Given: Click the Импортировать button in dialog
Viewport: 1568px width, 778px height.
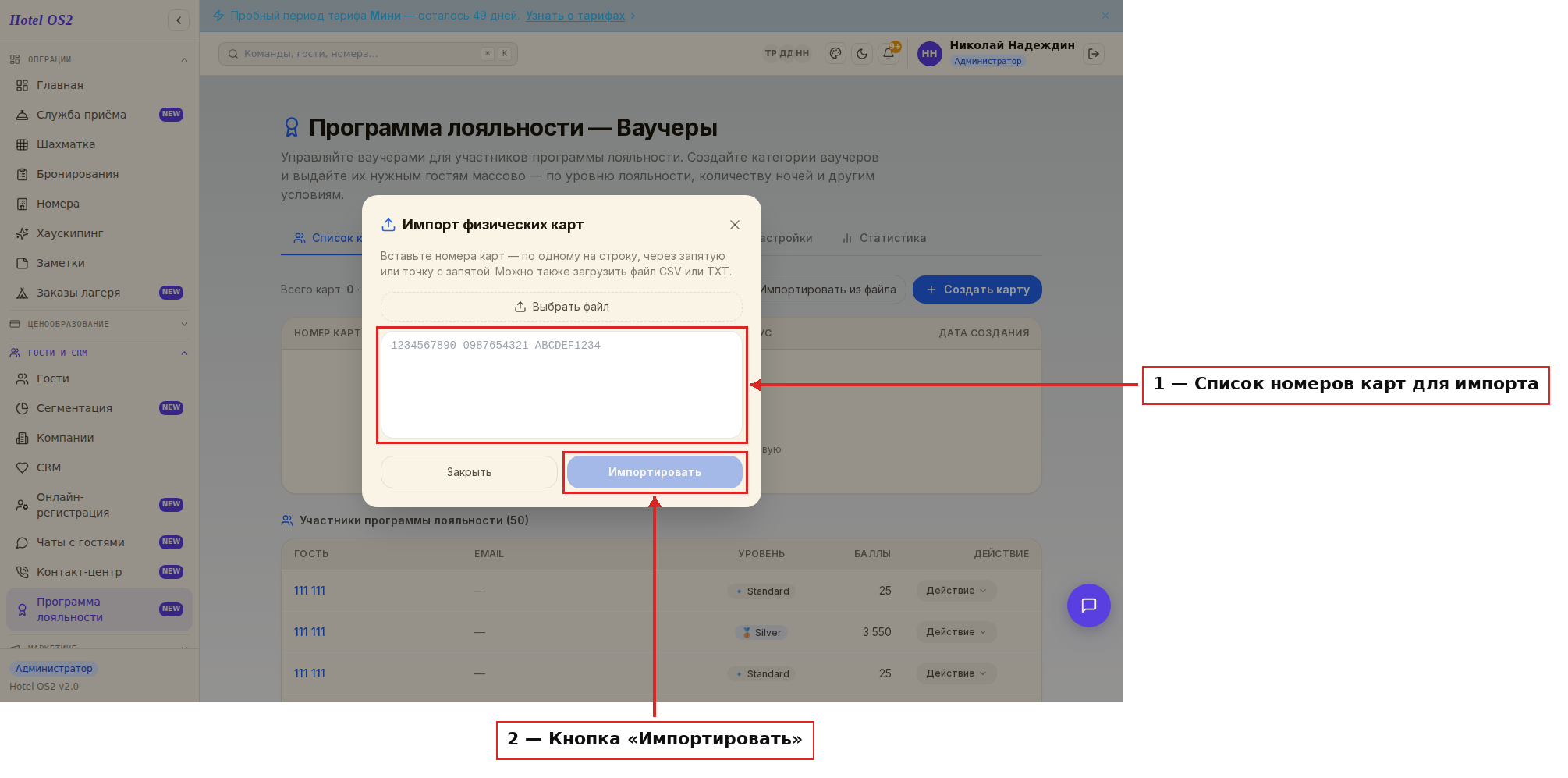Looking at the screenshot, I should (x=655, y=472).
